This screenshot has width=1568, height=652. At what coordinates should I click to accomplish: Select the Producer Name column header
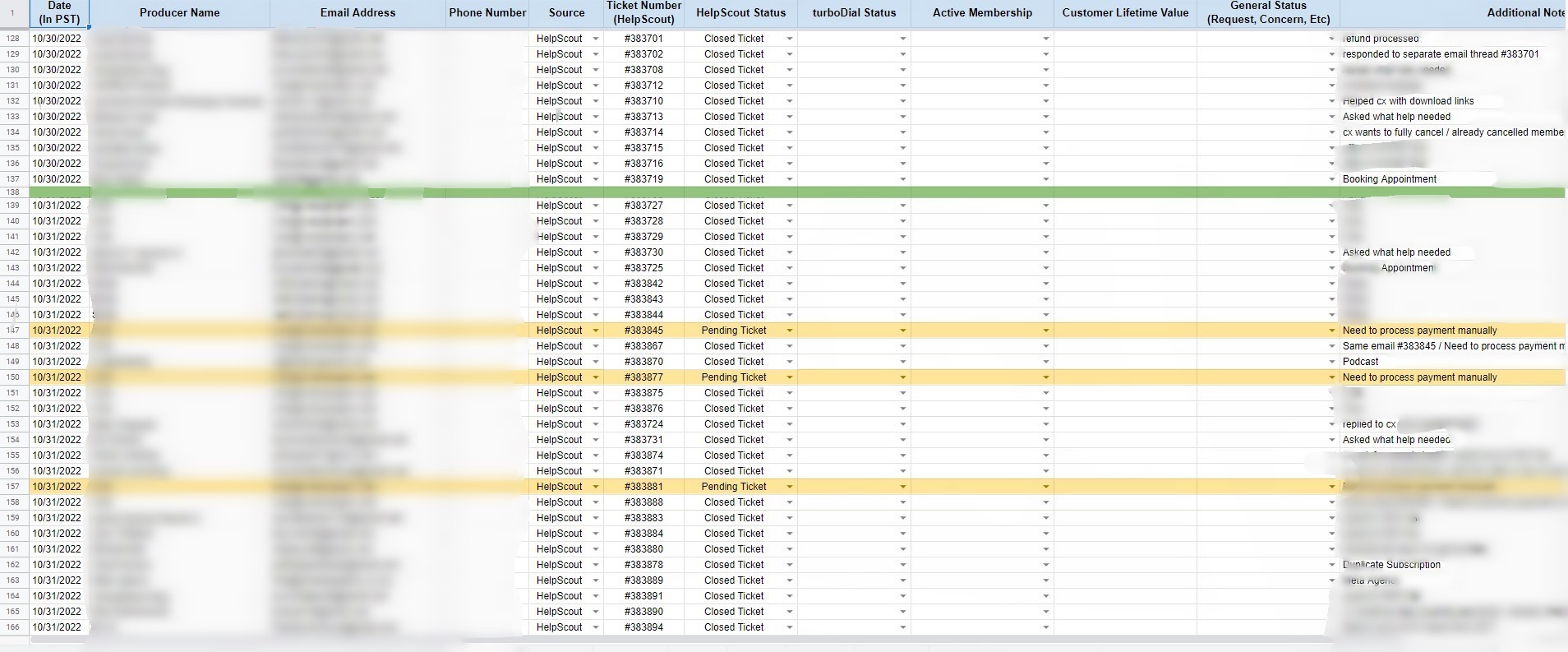click(x=180, y=12)
